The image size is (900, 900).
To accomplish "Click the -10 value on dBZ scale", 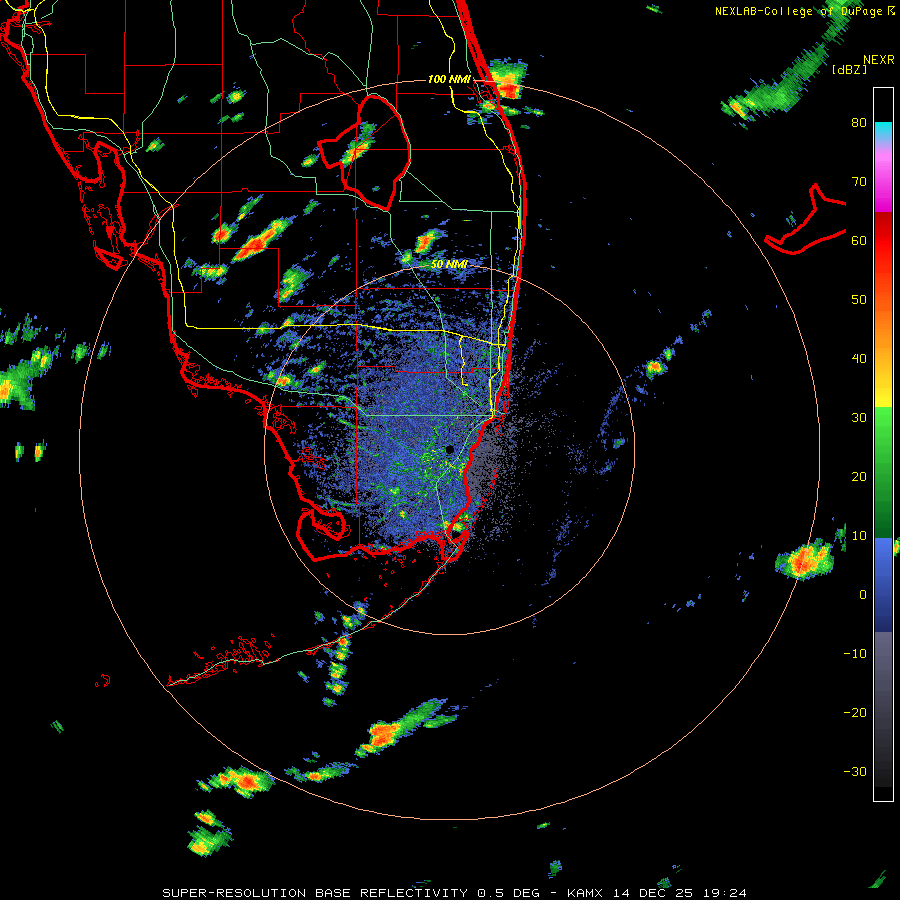I will tap(855, 654).
